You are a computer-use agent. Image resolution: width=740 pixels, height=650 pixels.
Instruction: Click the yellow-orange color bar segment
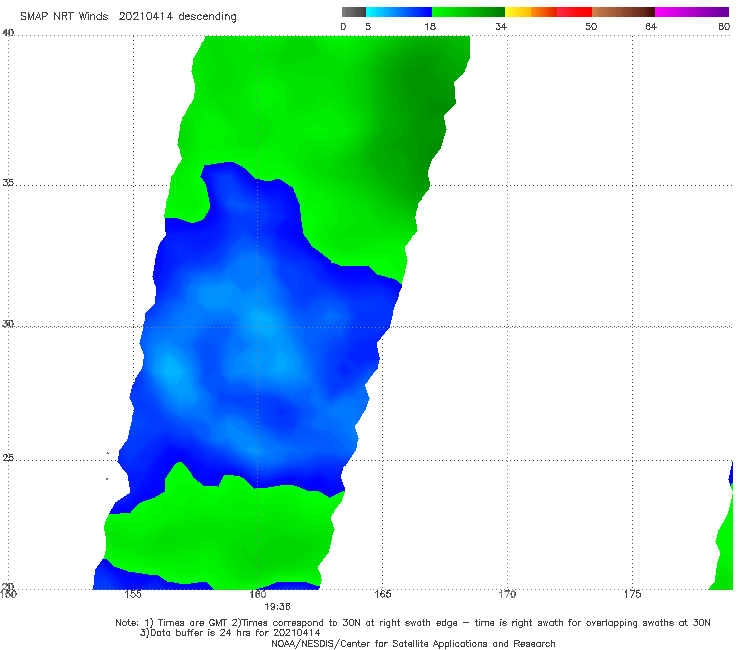point(531,12)
